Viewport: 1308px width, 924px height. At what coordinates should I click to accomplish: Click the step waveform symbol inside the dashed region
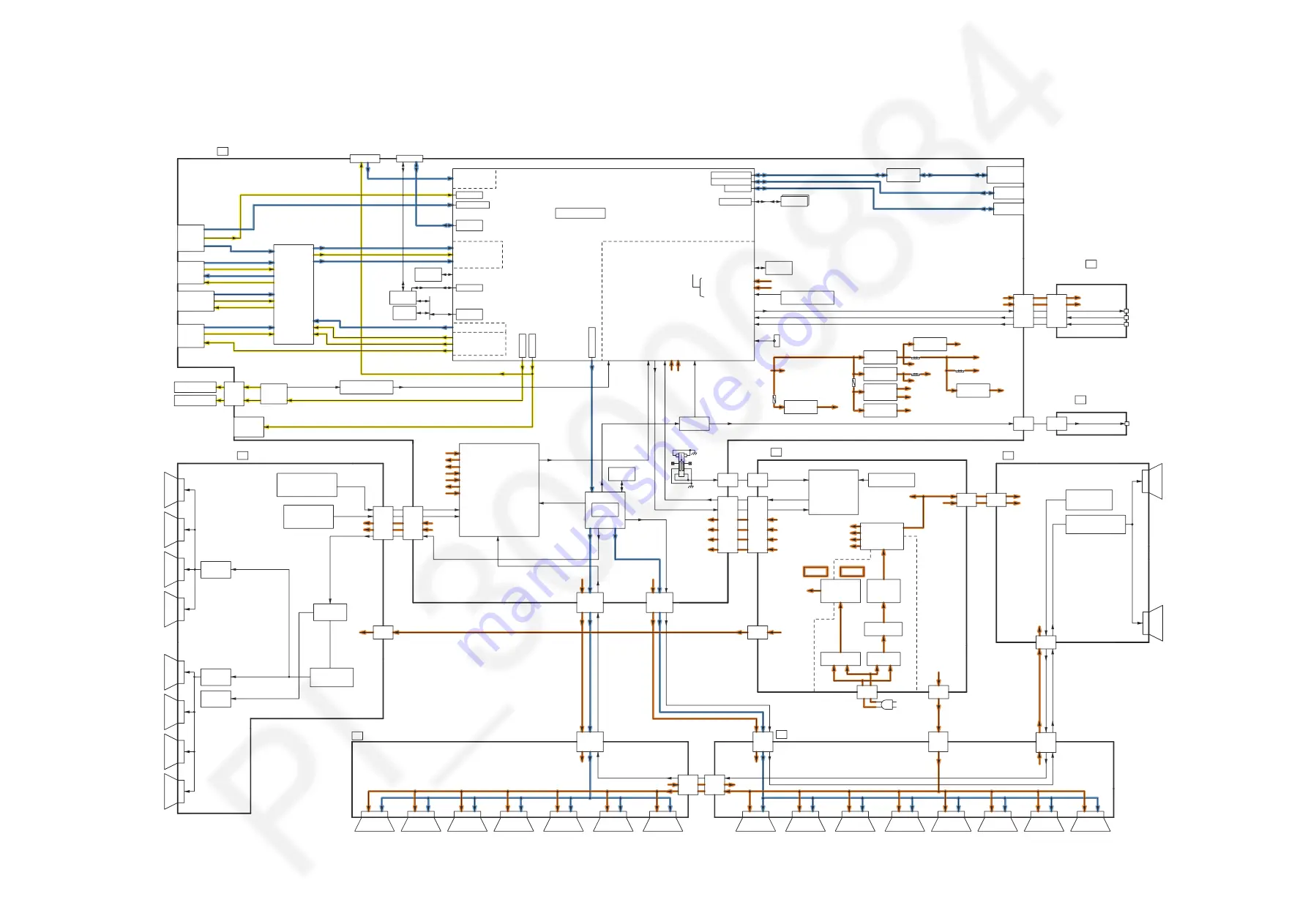pyautogui.click(x=698, y=285)
